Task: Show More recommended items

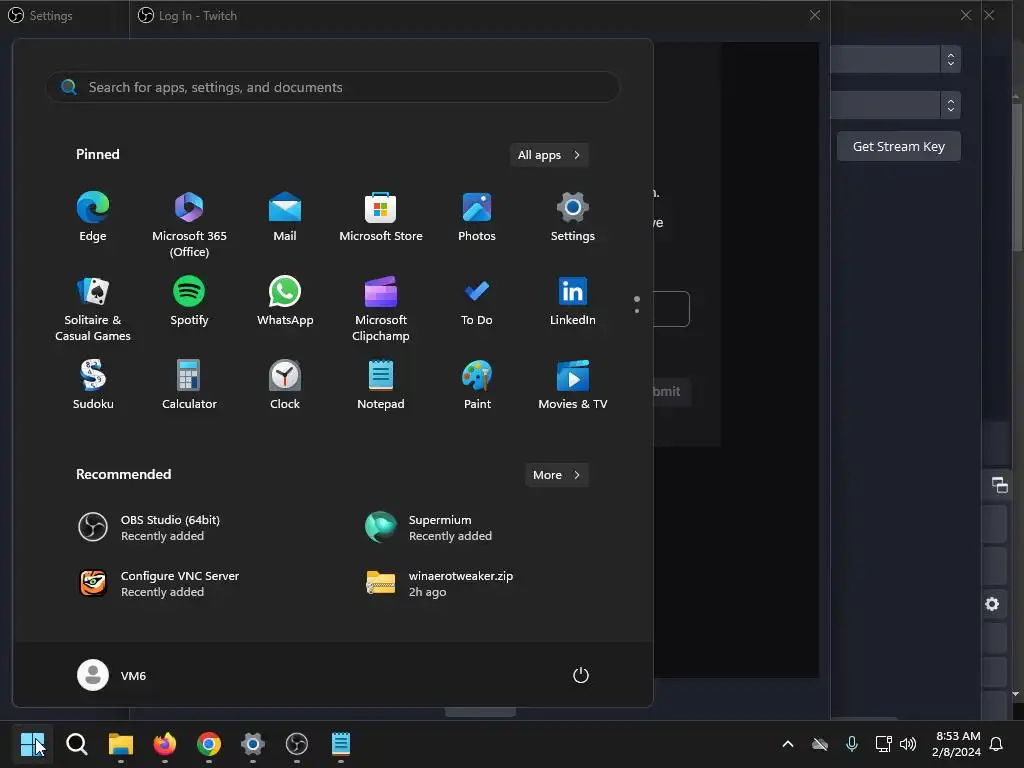Action: click(556, 475)
